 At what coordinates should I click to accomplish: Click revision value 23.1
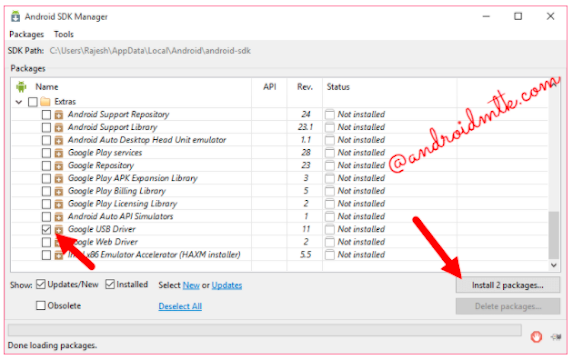tap(306, 128)
